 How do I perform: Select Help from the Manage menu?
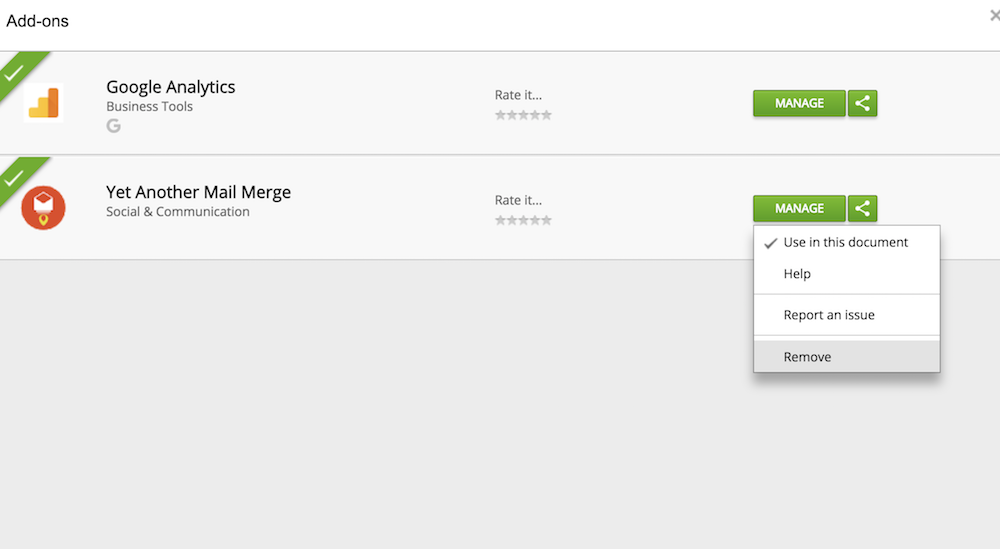click(797, 274)
